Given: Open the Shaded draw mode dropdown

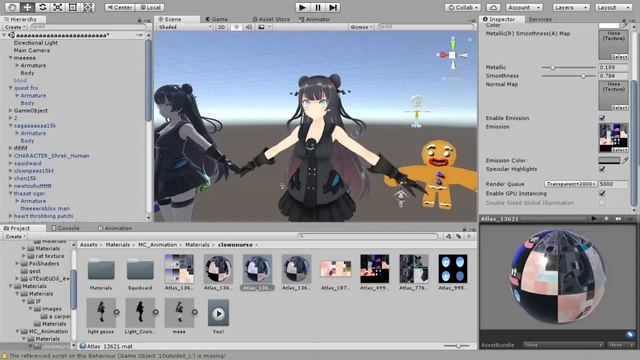Looking at the screenshot, I should click(x=185, y=27).
